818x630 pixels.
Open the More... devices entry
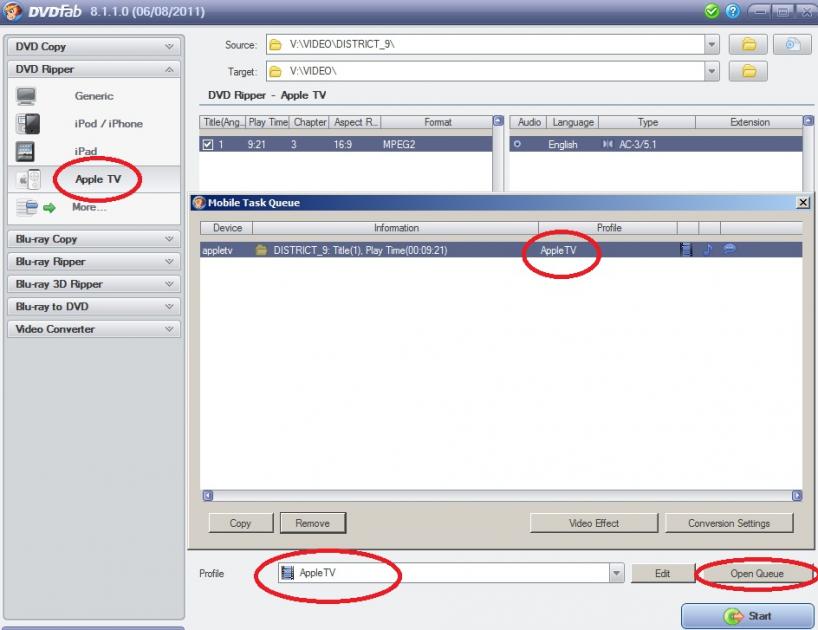(x=89, y=208)
